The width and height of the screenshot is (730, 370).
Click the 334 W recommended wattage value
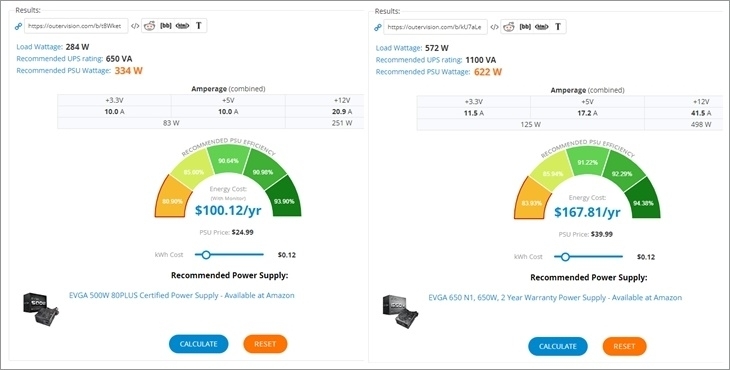[x=128, y=71]
